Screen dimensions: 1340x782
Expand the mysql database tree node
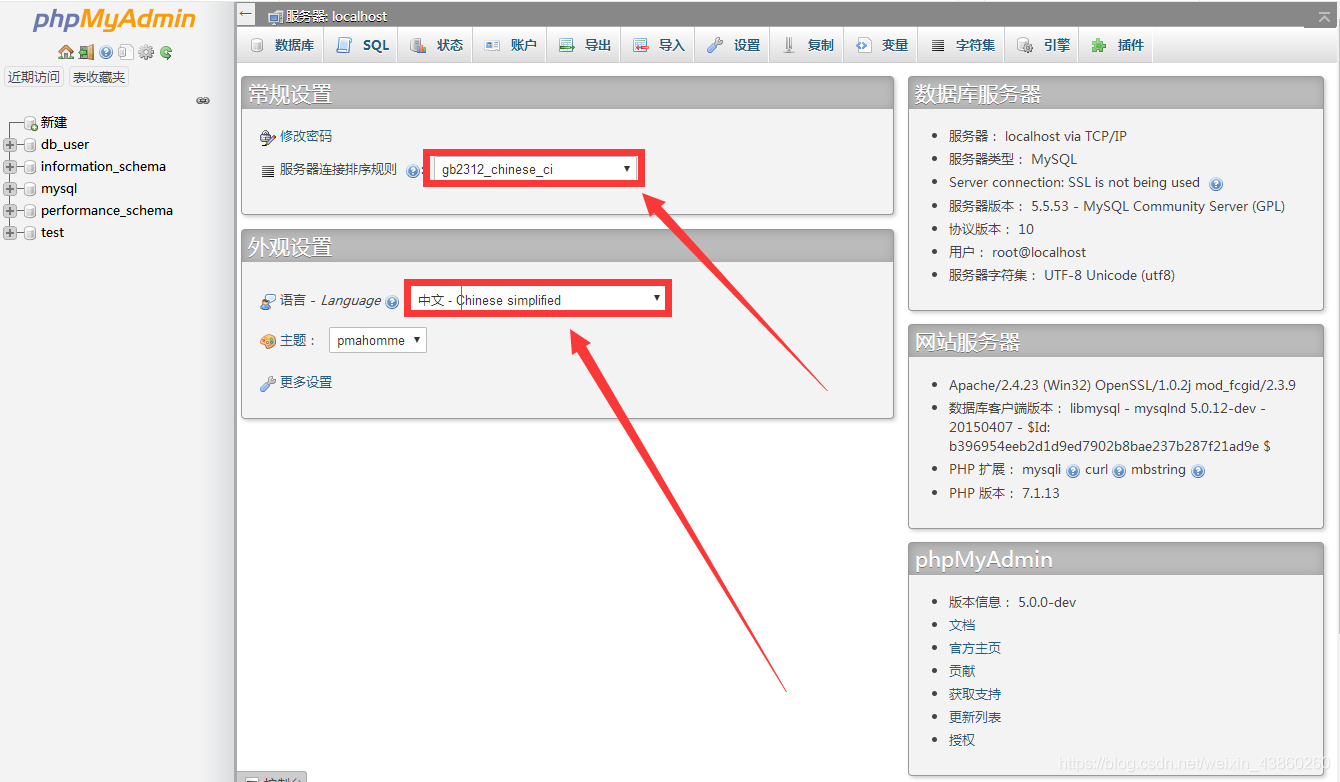point(10,189)
